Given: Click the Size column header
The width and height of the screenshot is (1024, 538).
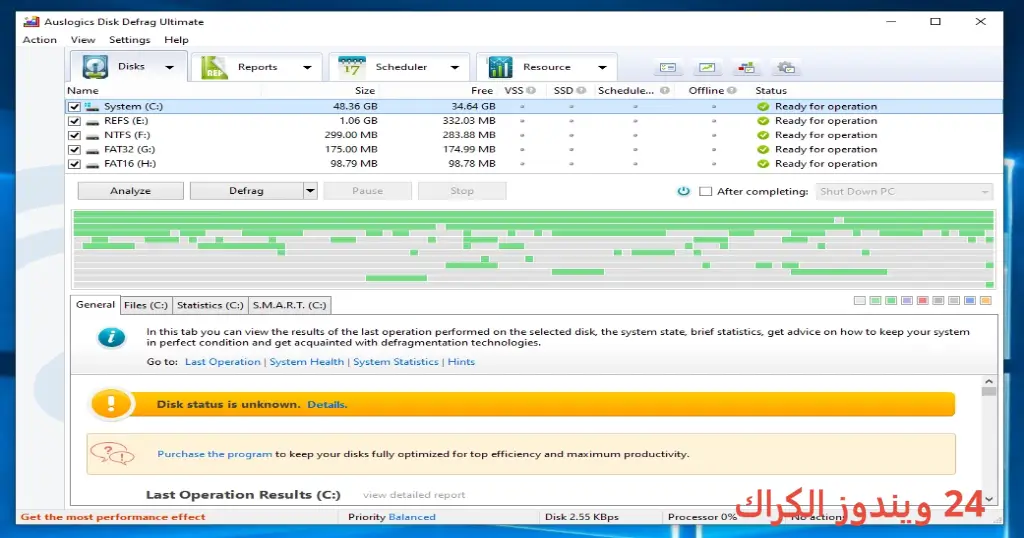Looking at the screenshot, I should click(364, 91).
